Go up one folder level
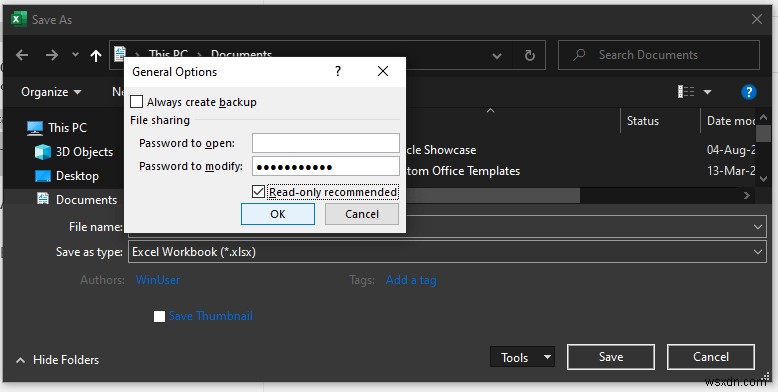This screenshot has width=778, height=392. [x=96, y=56]
